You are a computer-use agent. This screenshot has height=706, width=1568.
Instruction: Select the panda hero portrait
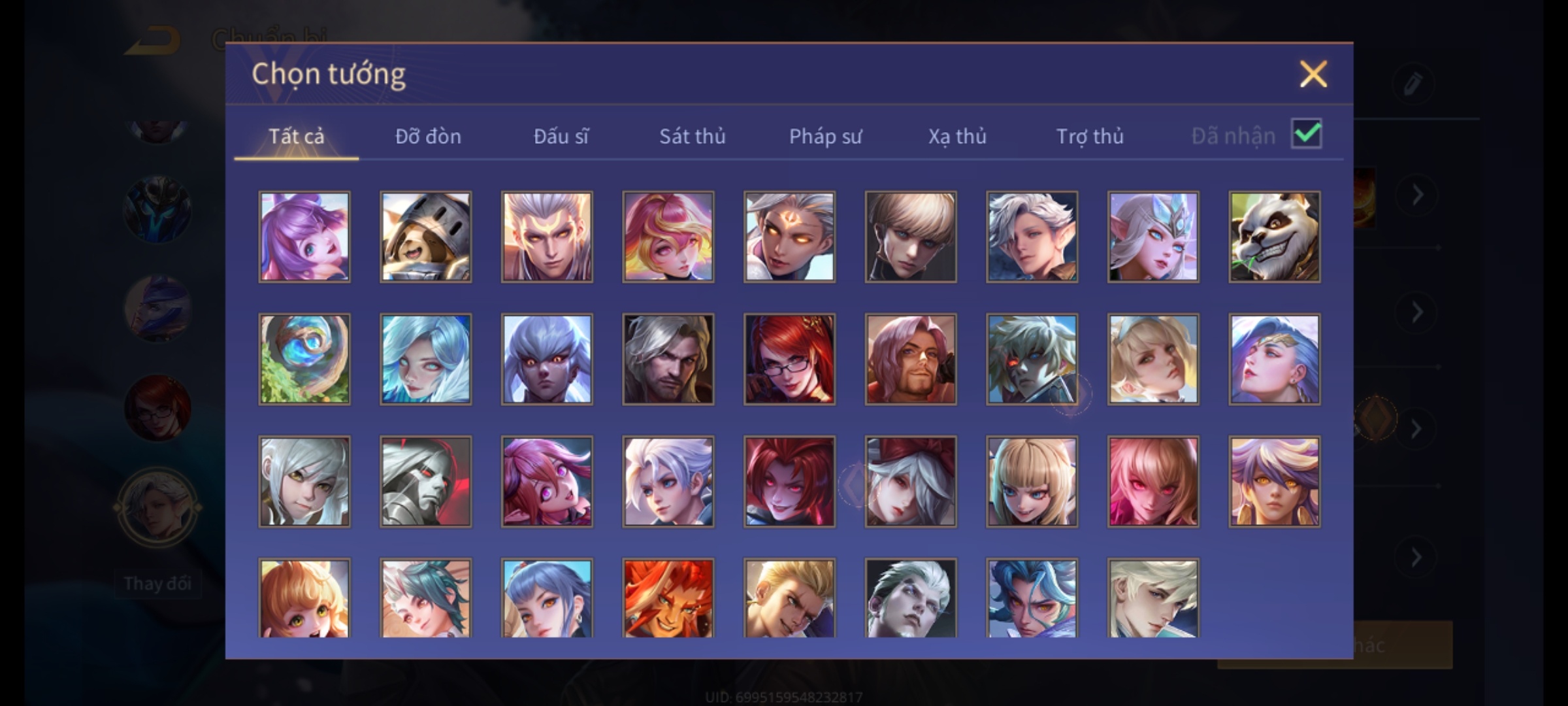pyautogui.click(x=1274, y=237)
